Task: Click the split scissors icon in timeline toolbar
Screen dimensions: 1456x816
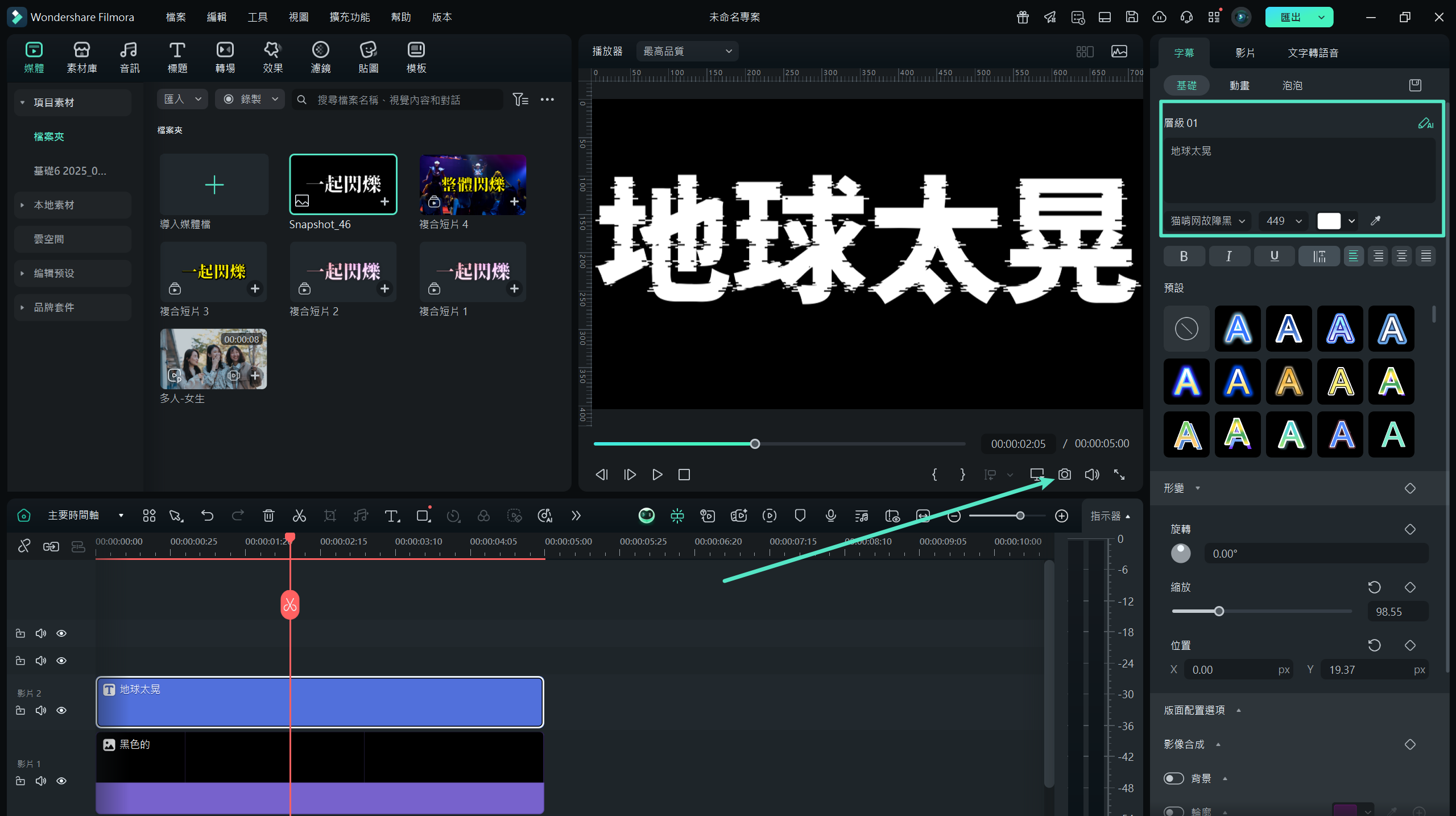Action: click(x=299, y=516)
